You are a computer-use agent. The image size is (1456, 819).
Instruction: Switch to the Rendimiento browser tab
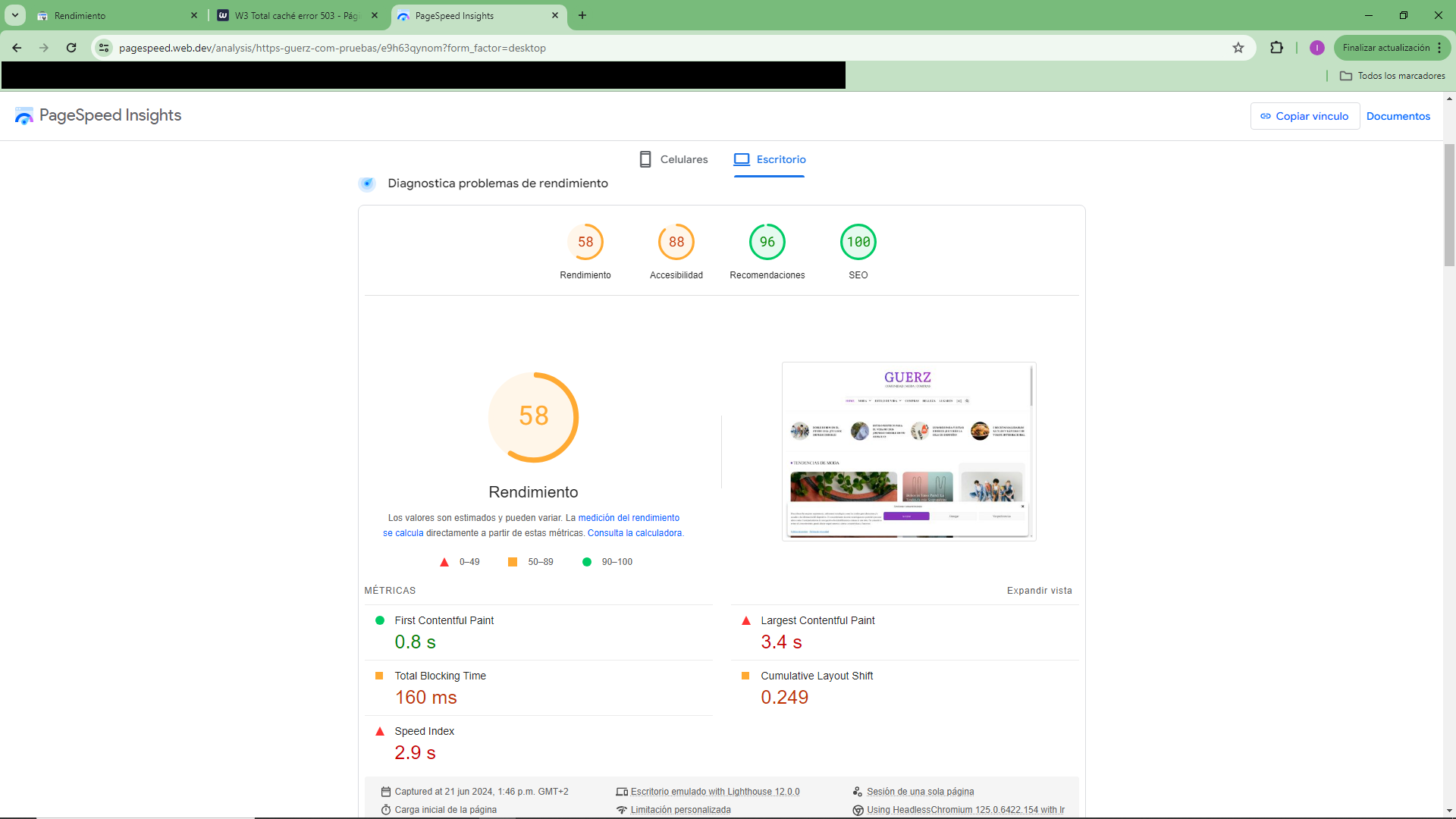[118, 15]
